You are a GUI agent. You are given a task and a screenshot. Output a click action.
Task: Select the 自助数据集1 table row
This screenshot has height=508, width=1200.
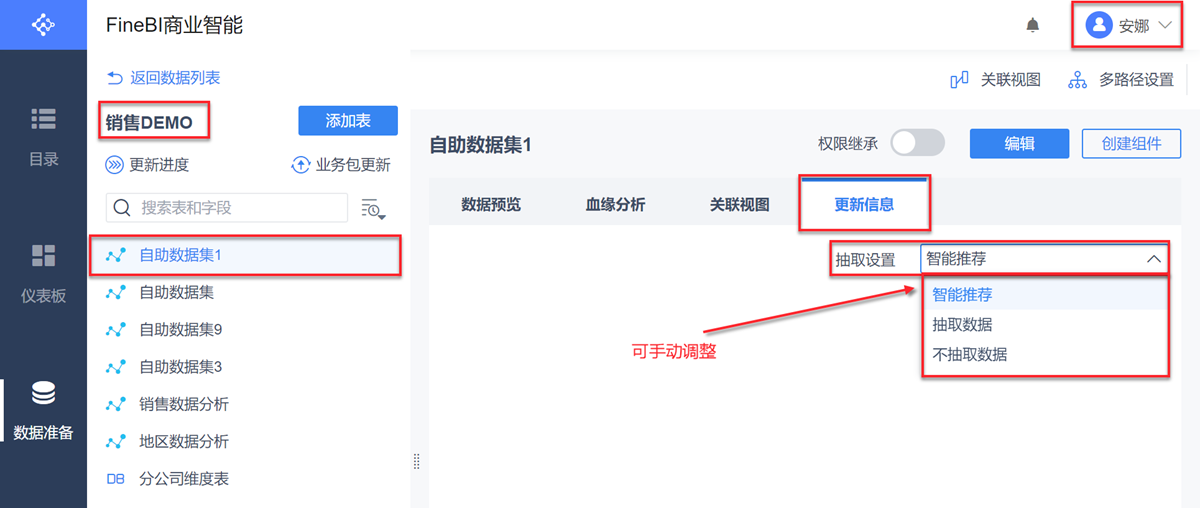246,255
